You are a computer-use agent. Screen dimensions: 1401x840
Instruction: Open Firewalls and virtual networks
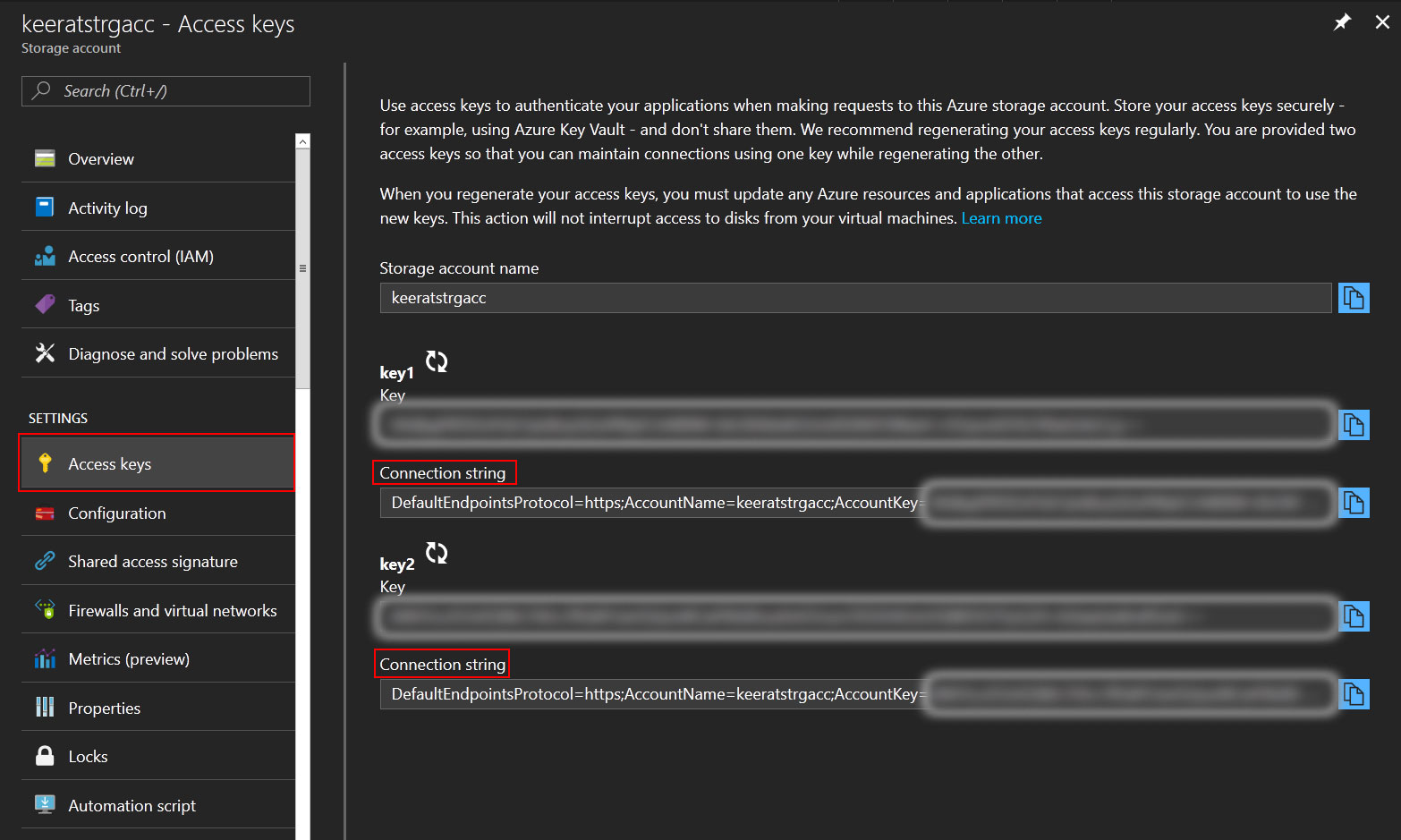coord(158,610)
